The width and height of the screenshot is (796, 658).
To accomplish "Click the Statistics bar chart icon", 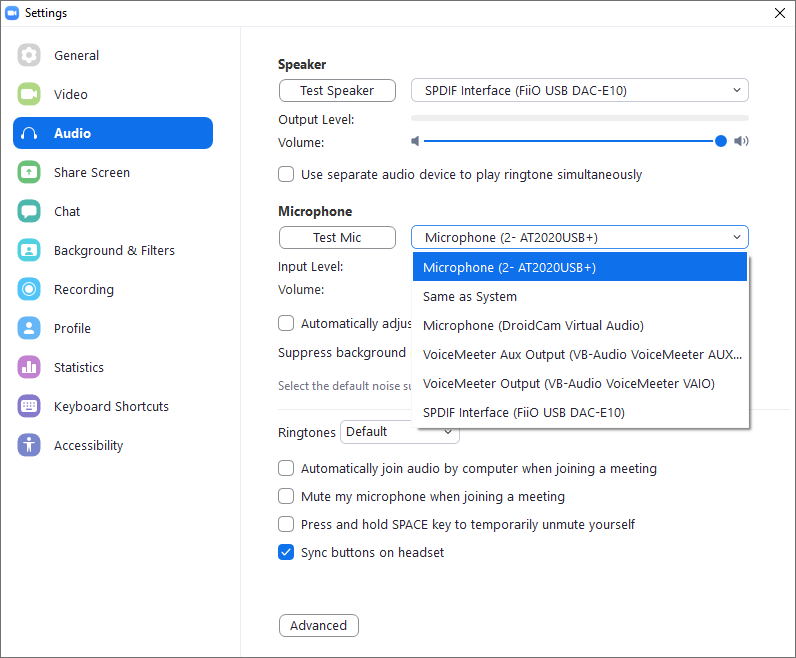I will (x=29, y=367).
